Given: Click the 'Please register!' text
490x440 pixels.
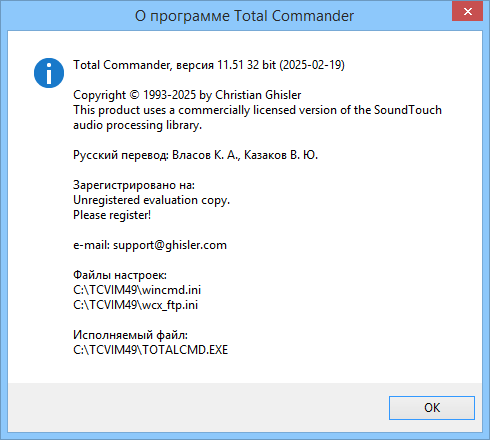Looking at the screenshot, I should click(112, 215).
